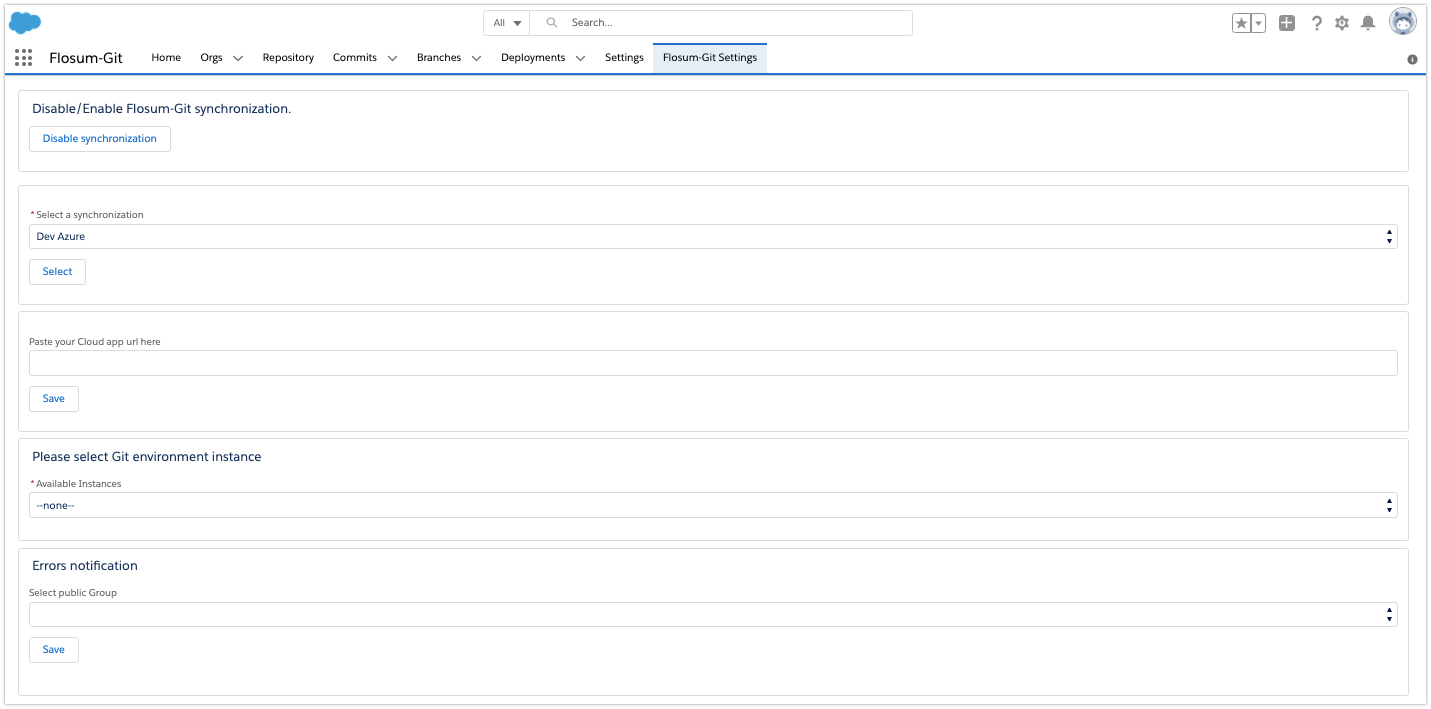Image resolution: width=1431 pixels, height=709 pixels.
Task: Open the 'Select a synchronization' dropdown
Action: 712,237
